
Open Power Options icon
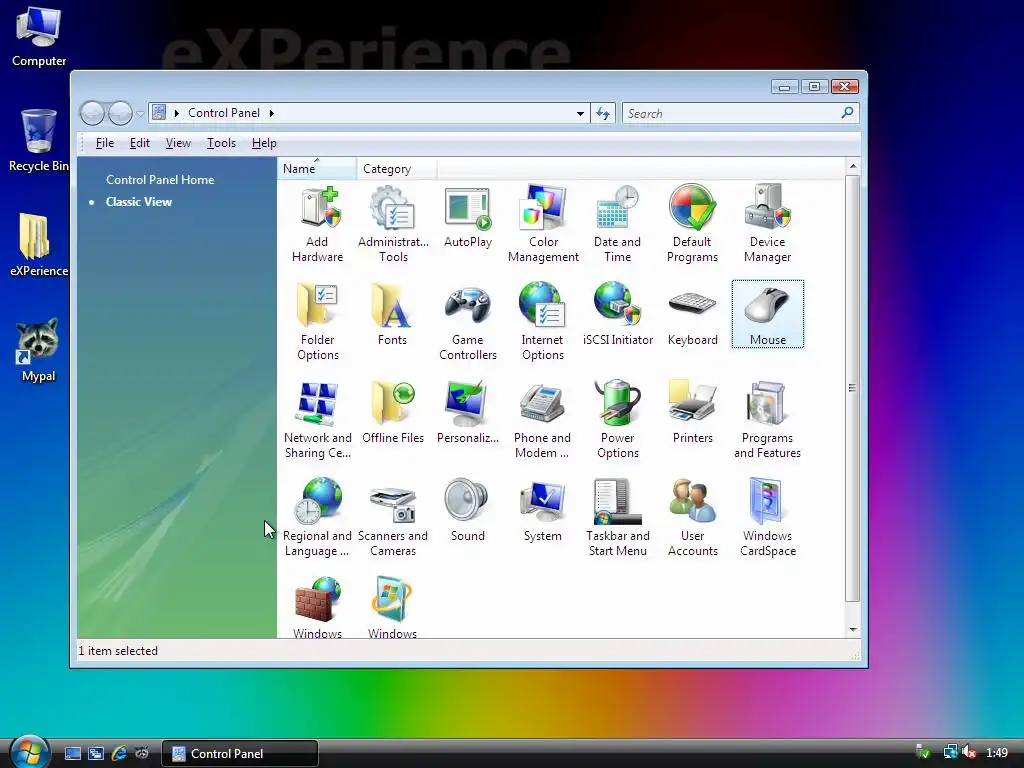[618, 419]
